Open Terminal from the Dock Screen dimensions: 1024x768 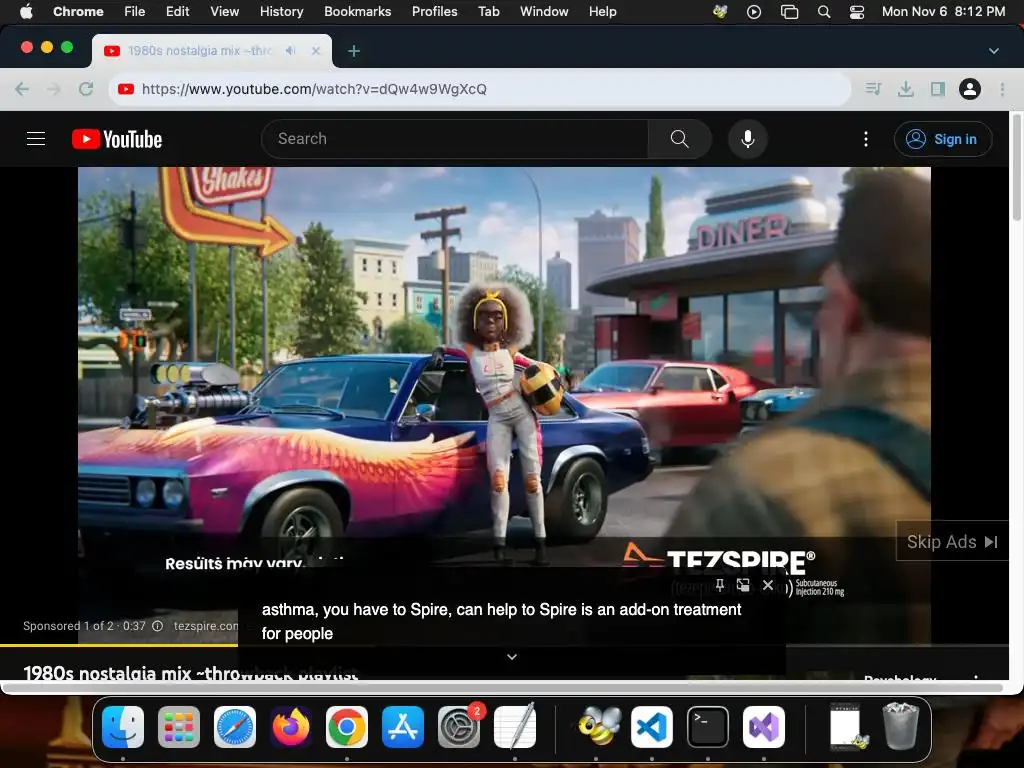click(x=708, y=727)
